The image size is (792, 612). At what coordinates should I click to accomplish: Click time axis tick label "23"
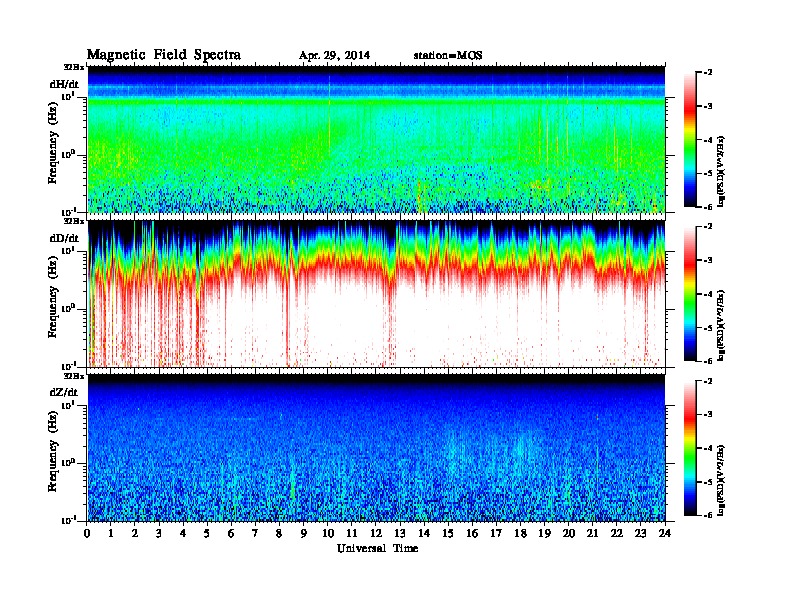[x=641, y=533]
